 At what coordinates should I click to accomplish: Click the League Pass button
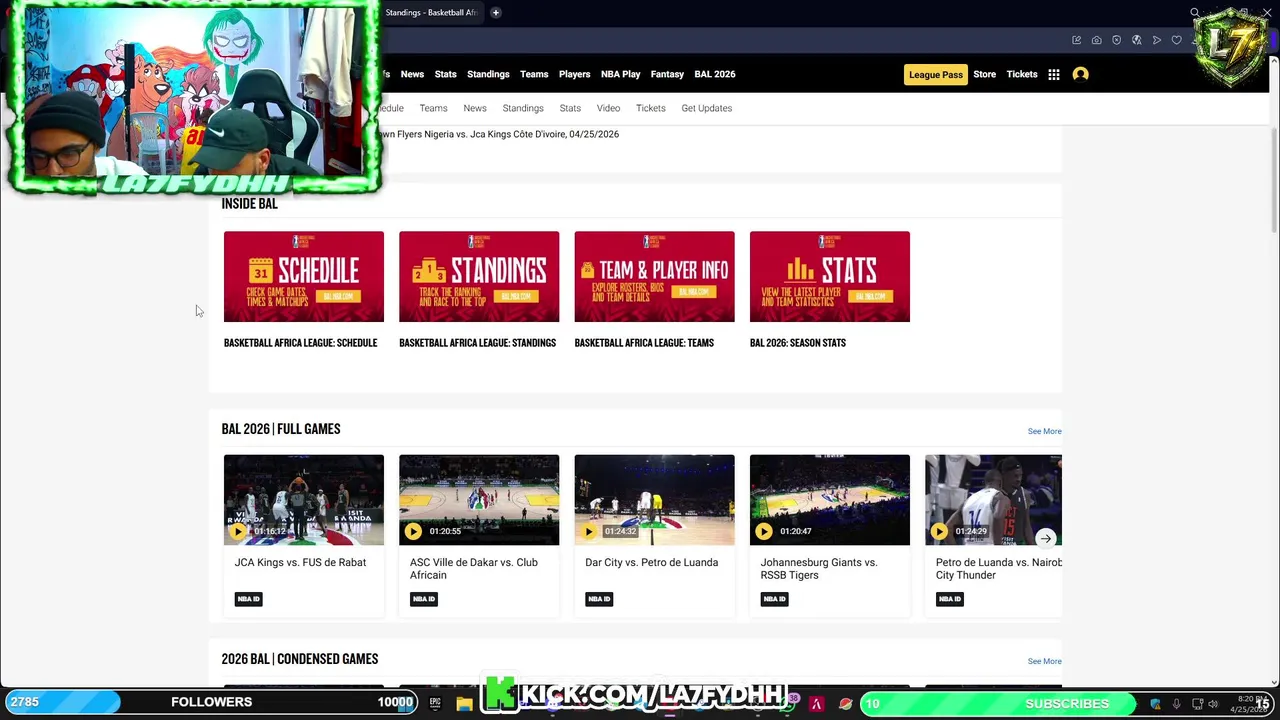tap(936, 74)
